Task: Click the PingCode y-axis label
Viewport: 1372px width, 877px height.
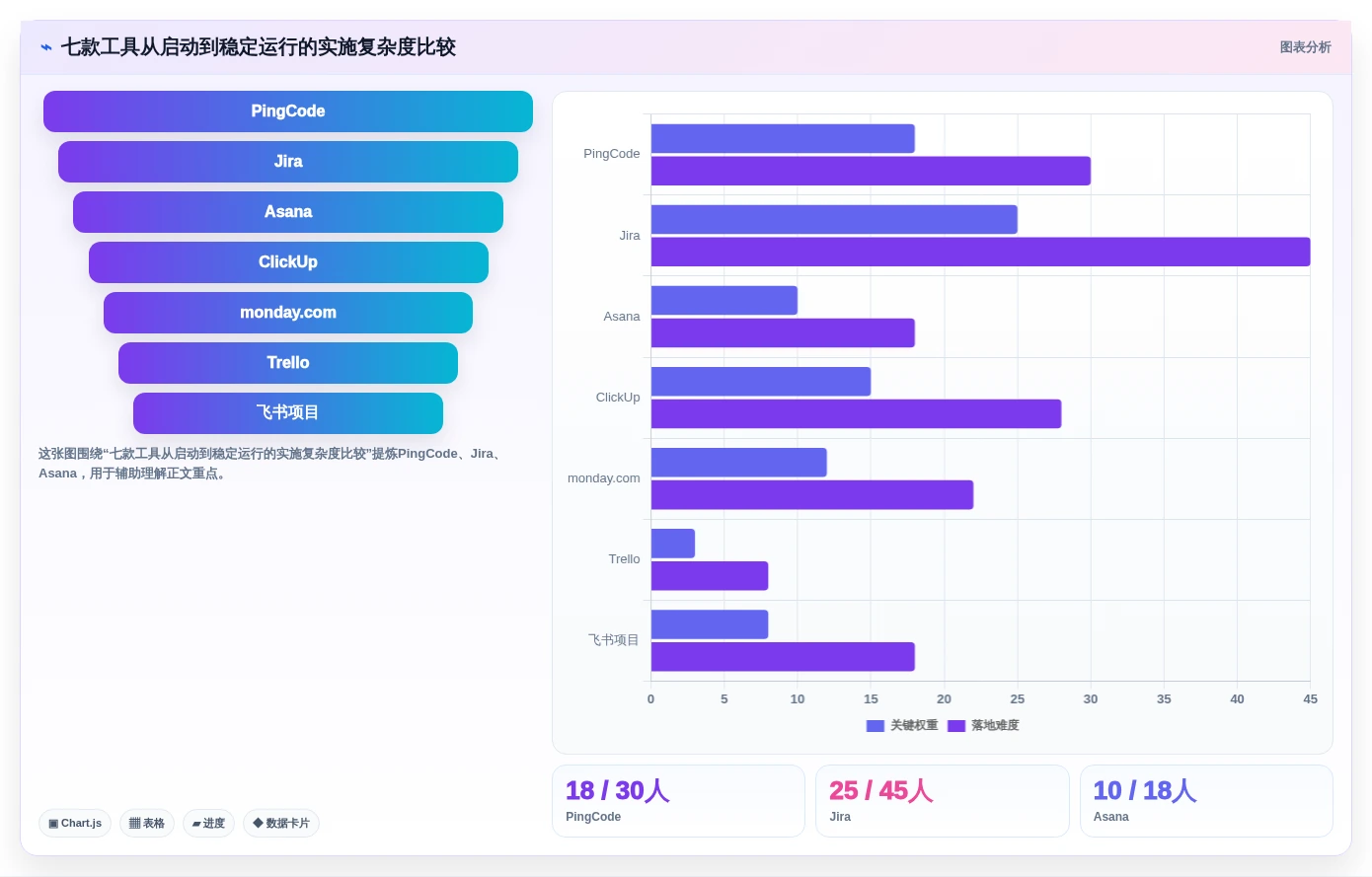Action: click(x=611, y=154)
